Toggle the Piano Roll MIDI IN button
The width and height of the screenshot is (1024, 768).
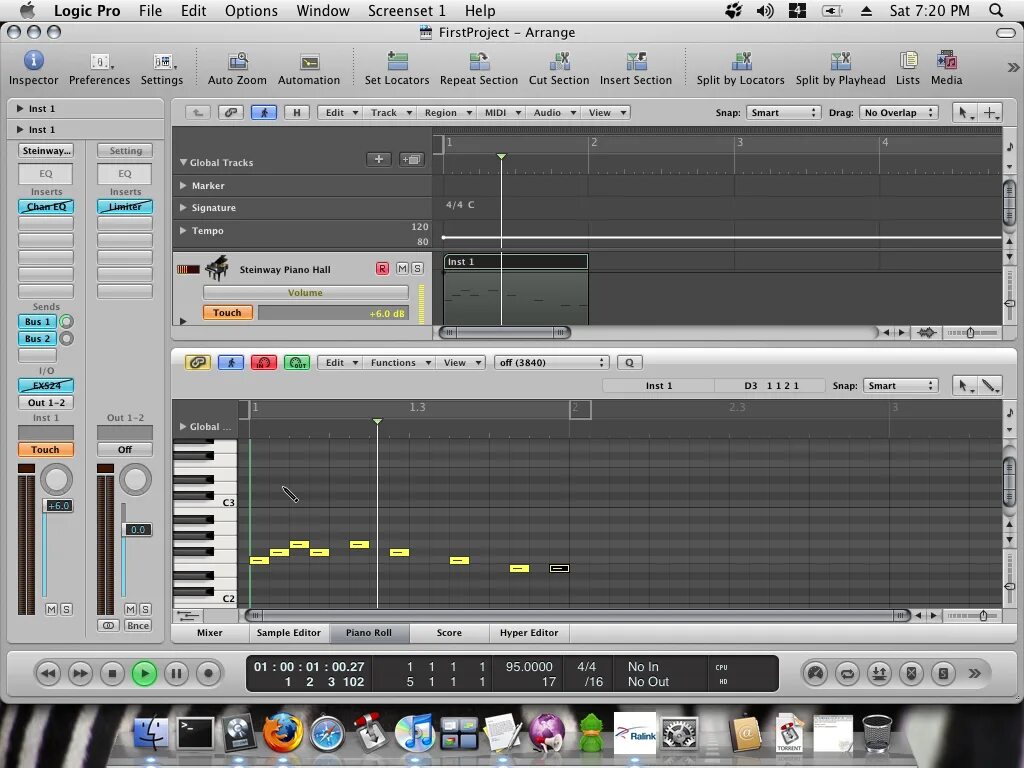click(264, 362)
